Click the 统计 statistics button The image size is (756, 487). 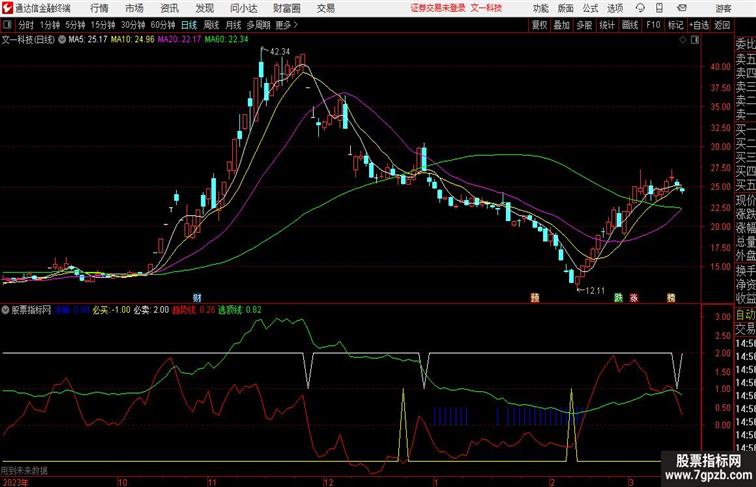pyautogui.click(x=607, y=25)
